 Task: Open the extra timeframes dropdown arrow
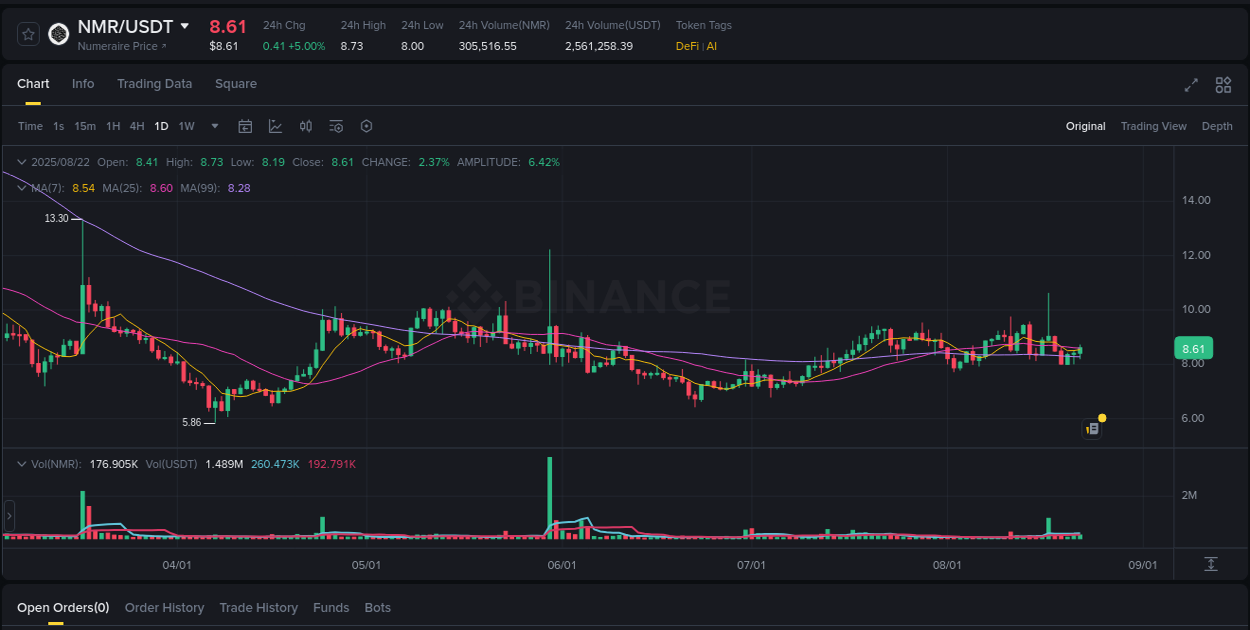(x=214, y=126)
